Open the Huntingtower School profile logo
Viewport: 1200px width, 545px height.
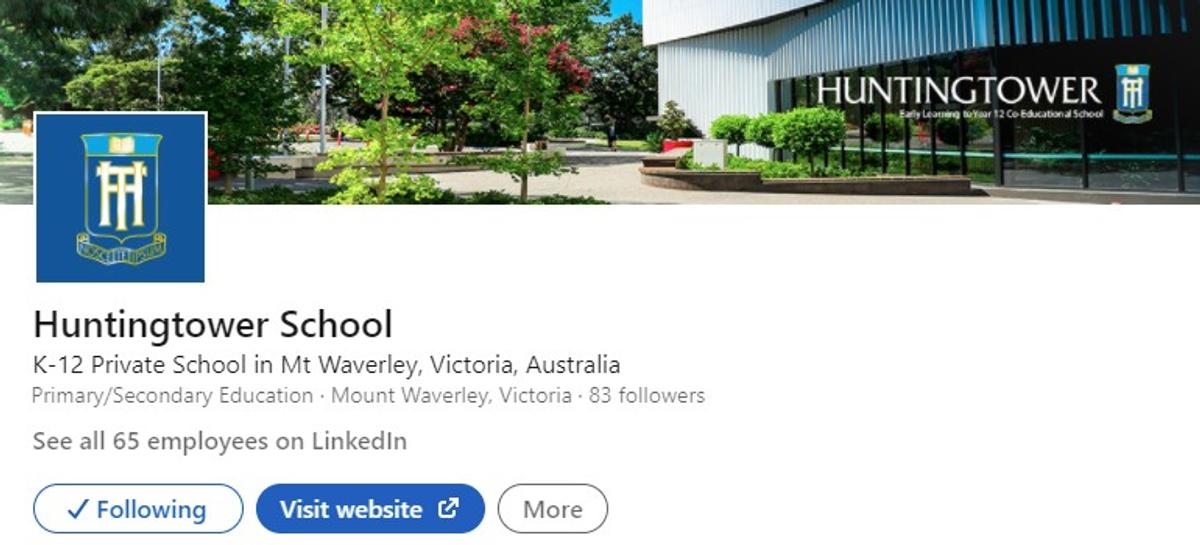pos(120,198)
